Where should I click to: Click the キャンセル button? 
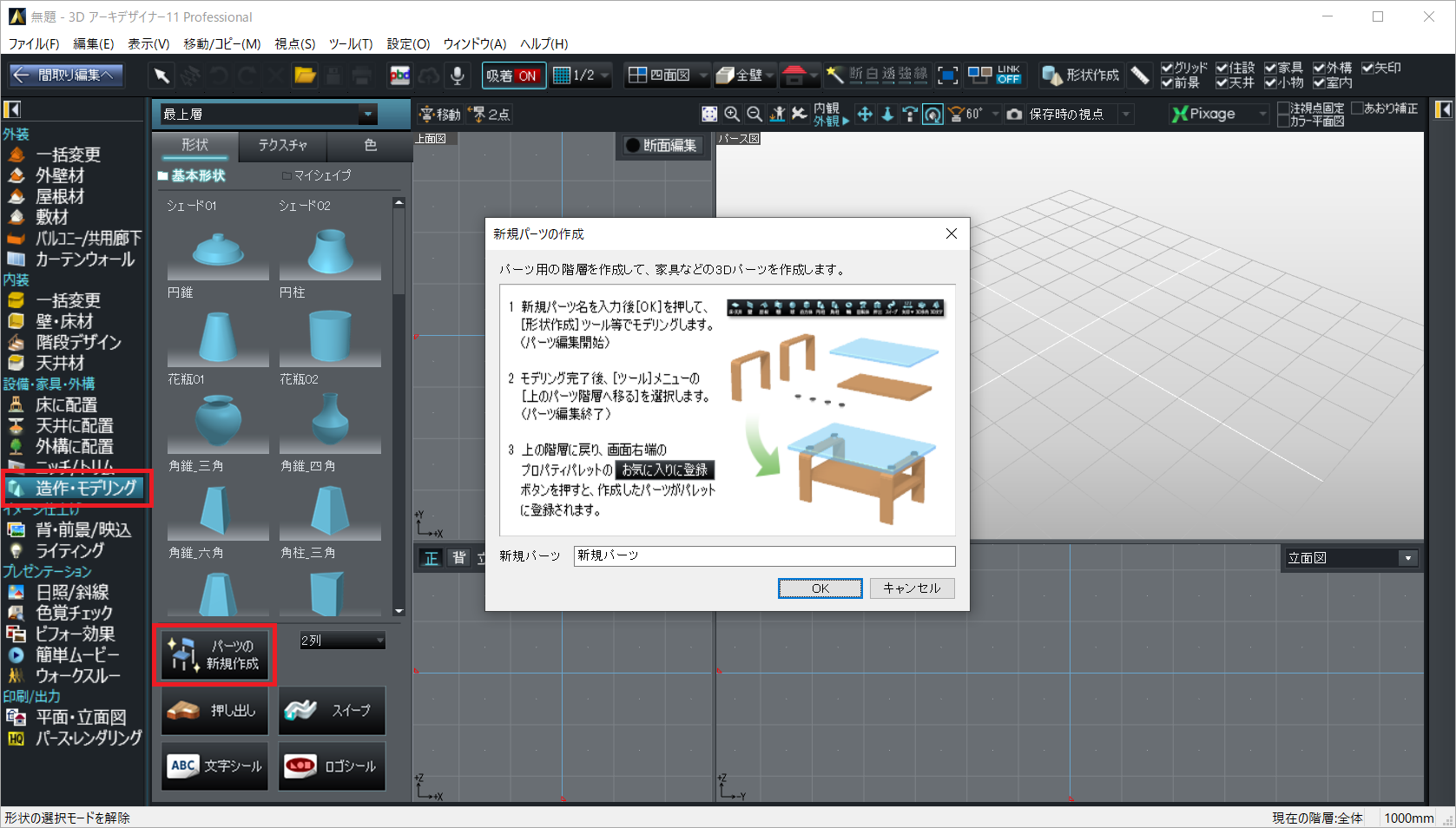(x=912, y=588)
